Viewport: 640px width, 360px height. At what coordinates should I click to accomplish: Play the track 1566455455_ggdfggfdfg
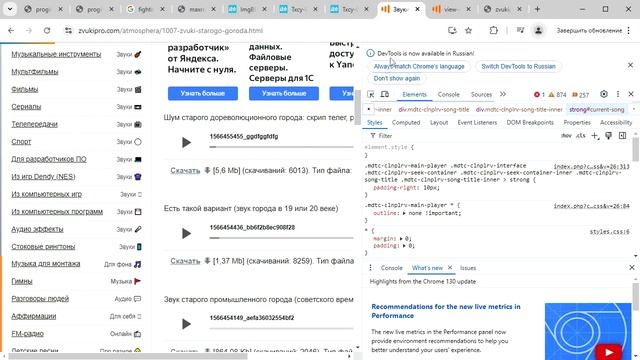pyautogui.click(x=186, y=142)
